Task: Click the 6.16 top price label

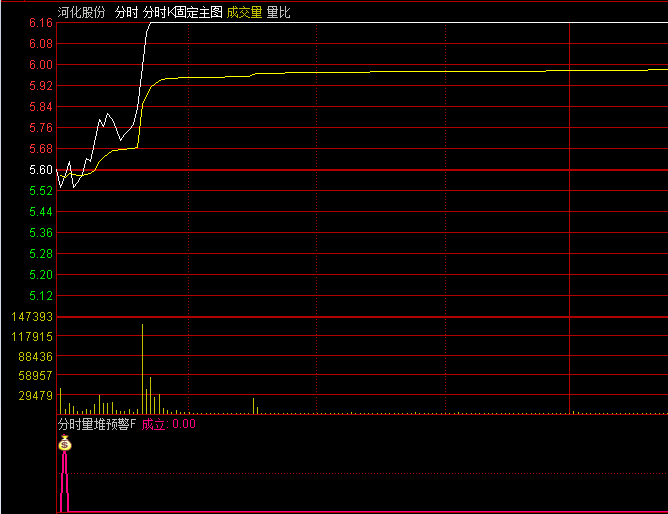Action: tap(41, 23)
